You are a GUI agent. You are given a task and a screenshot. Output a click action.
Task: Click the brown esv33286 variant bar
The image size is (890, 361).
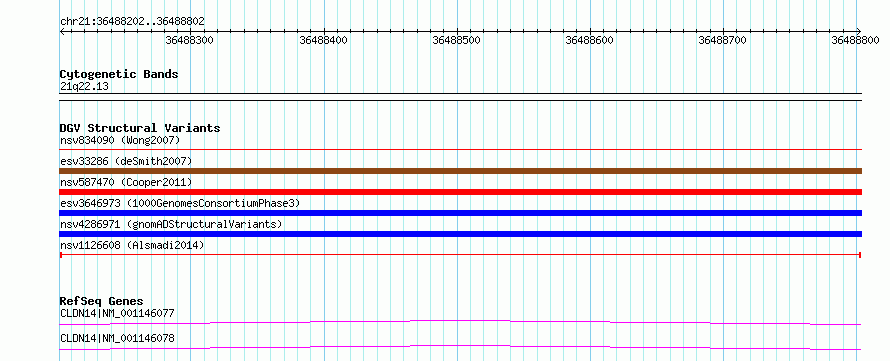coord(461,171)
